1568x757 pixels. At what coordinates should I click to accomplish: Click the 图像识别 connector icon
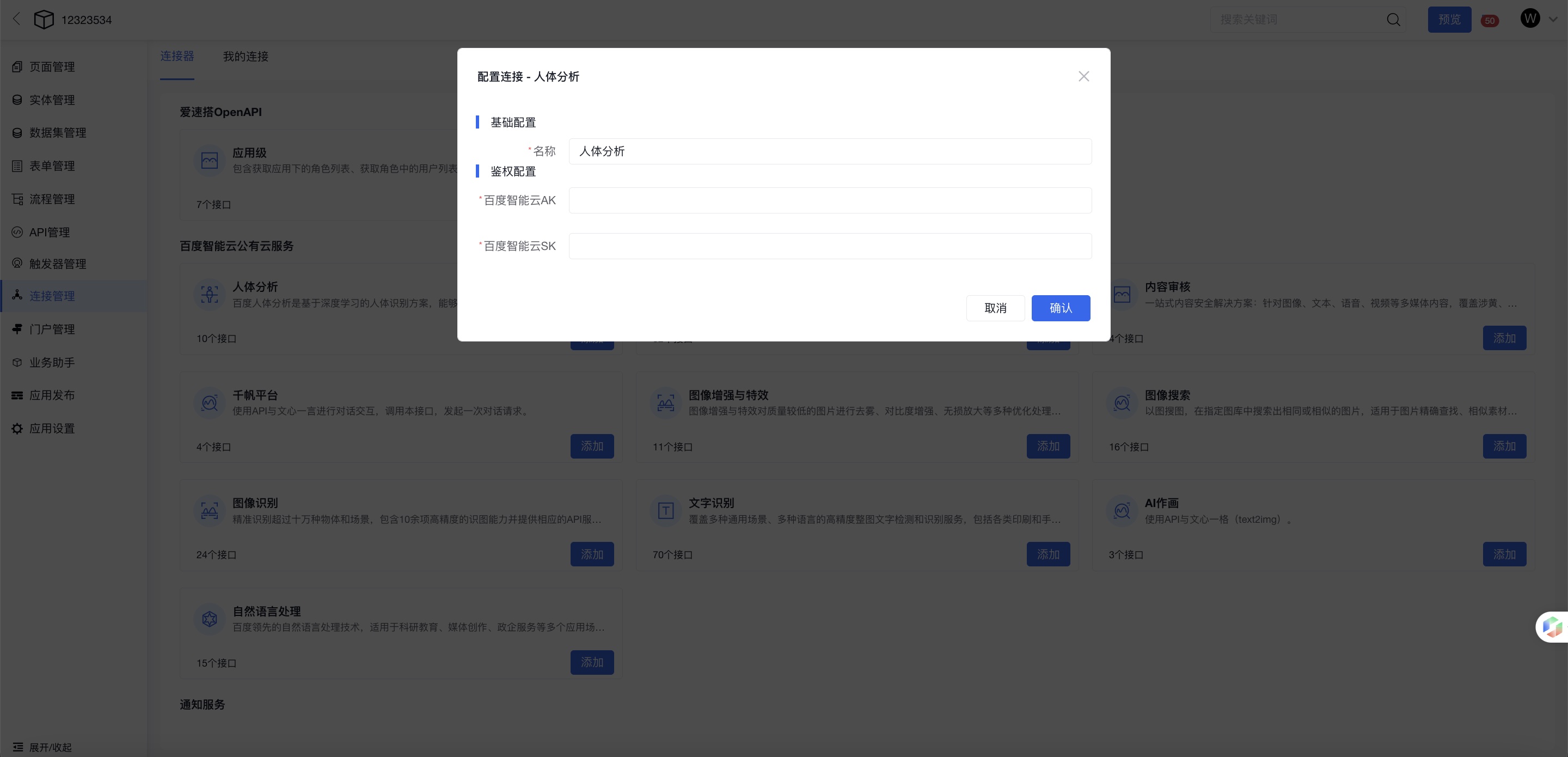point(210,511)
